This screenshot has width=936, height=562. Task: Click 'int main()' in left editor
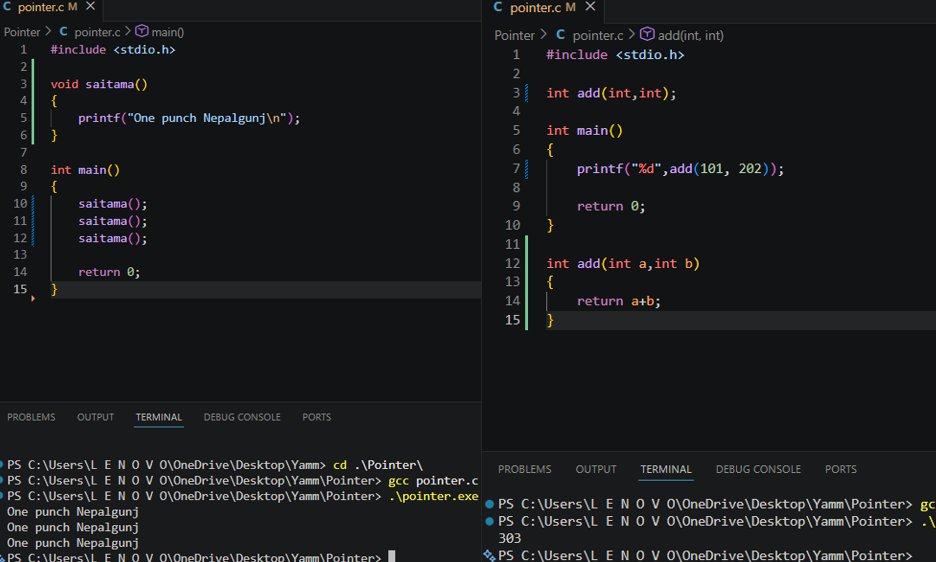pos(85,170)
